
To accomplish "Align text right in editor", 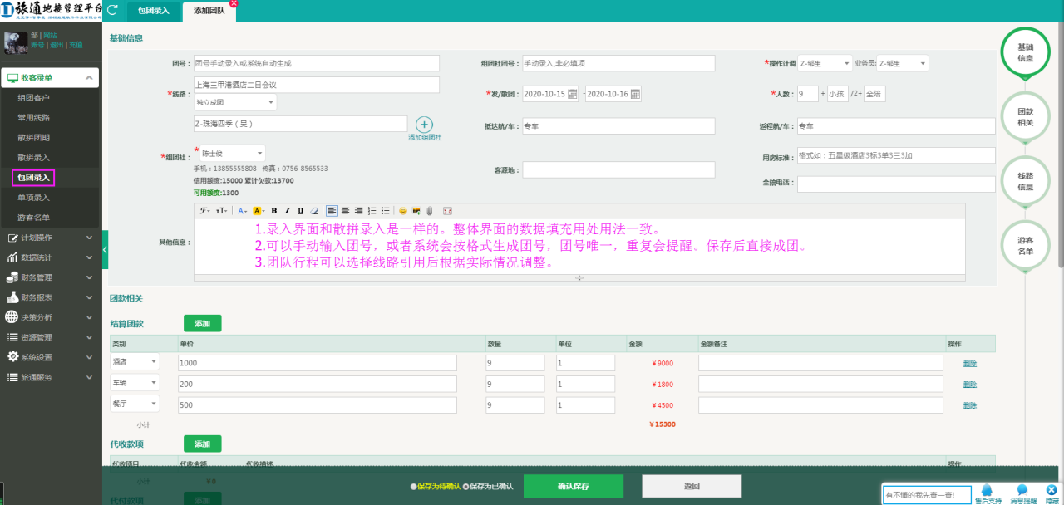I will [358, 211].
